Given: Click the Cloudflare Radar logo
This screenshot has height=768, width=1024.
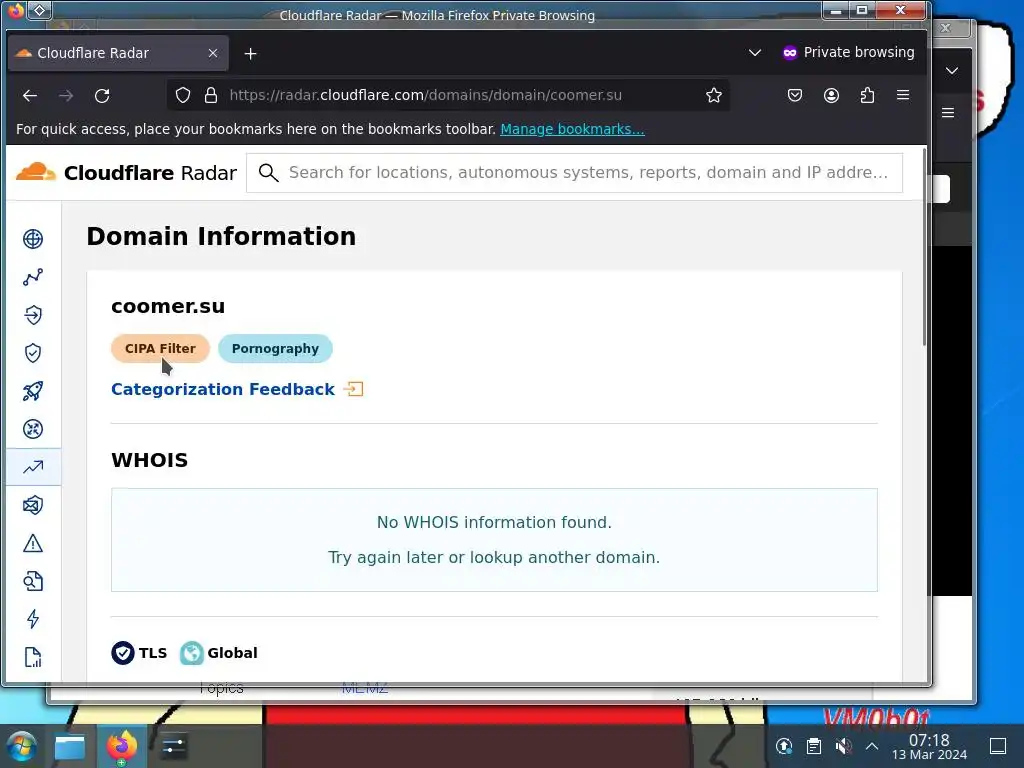Looking at the screenshot, I should [126, 172].
